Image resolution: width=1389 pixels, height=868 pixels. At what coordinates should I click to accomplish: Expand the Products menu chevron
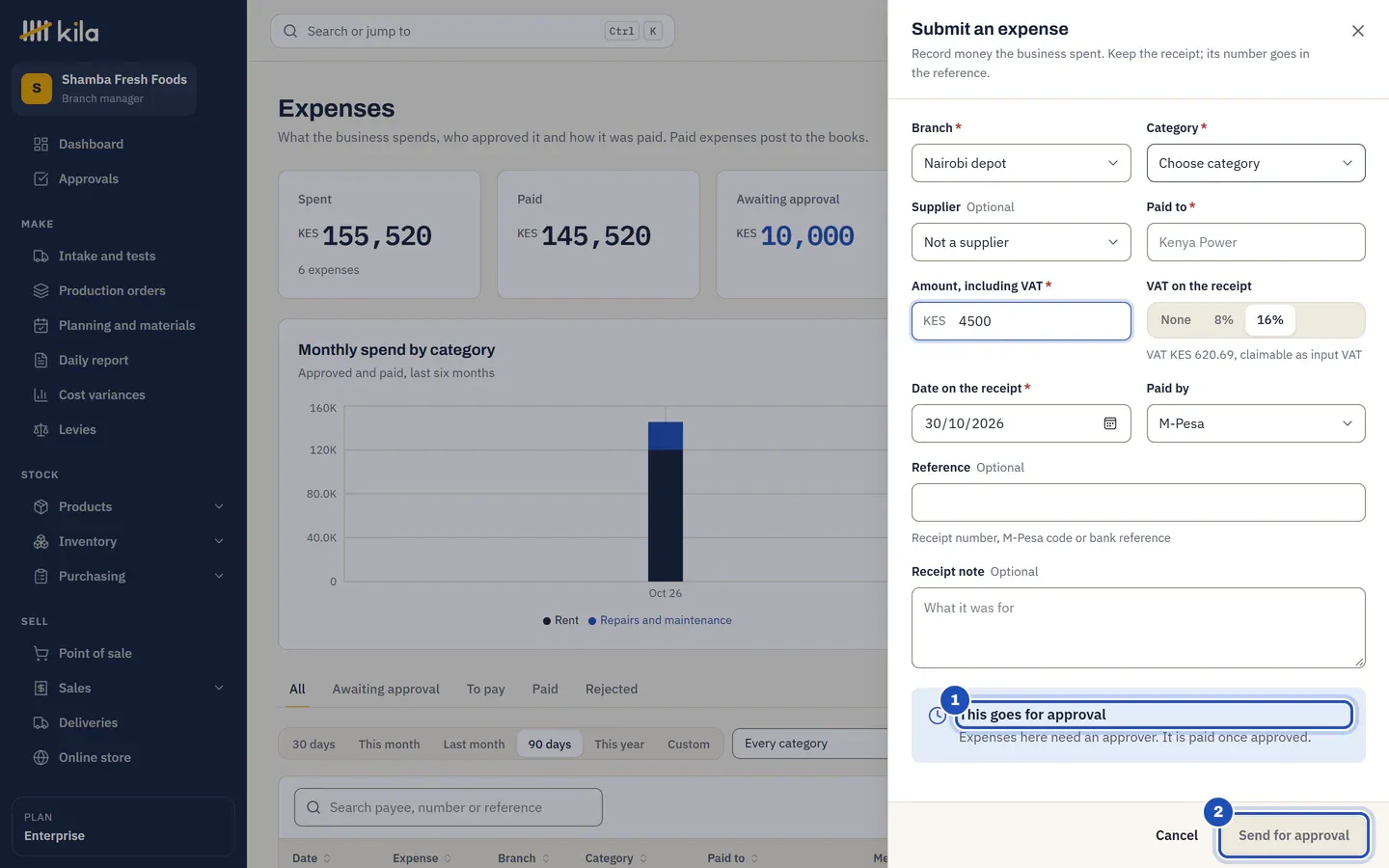pyautogui.click(x=219, y=506)
